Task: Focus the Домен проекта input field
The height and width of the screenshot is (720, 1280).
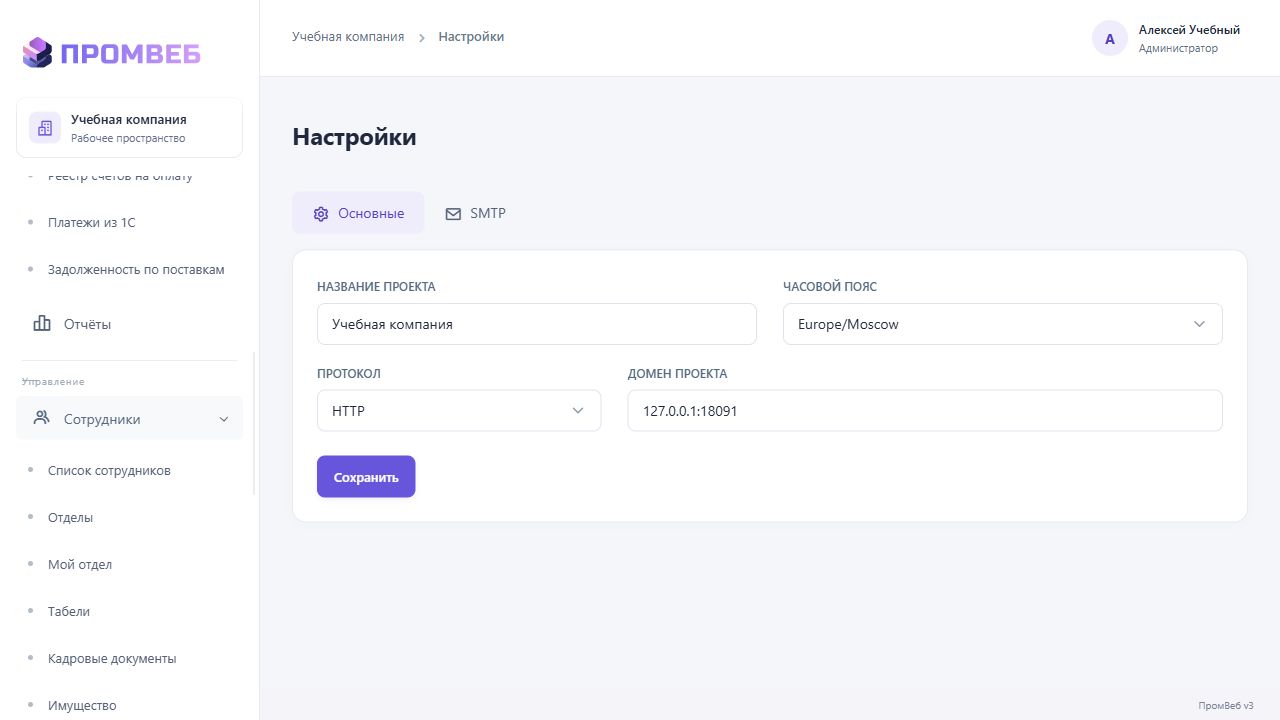Action: point(925,411)
